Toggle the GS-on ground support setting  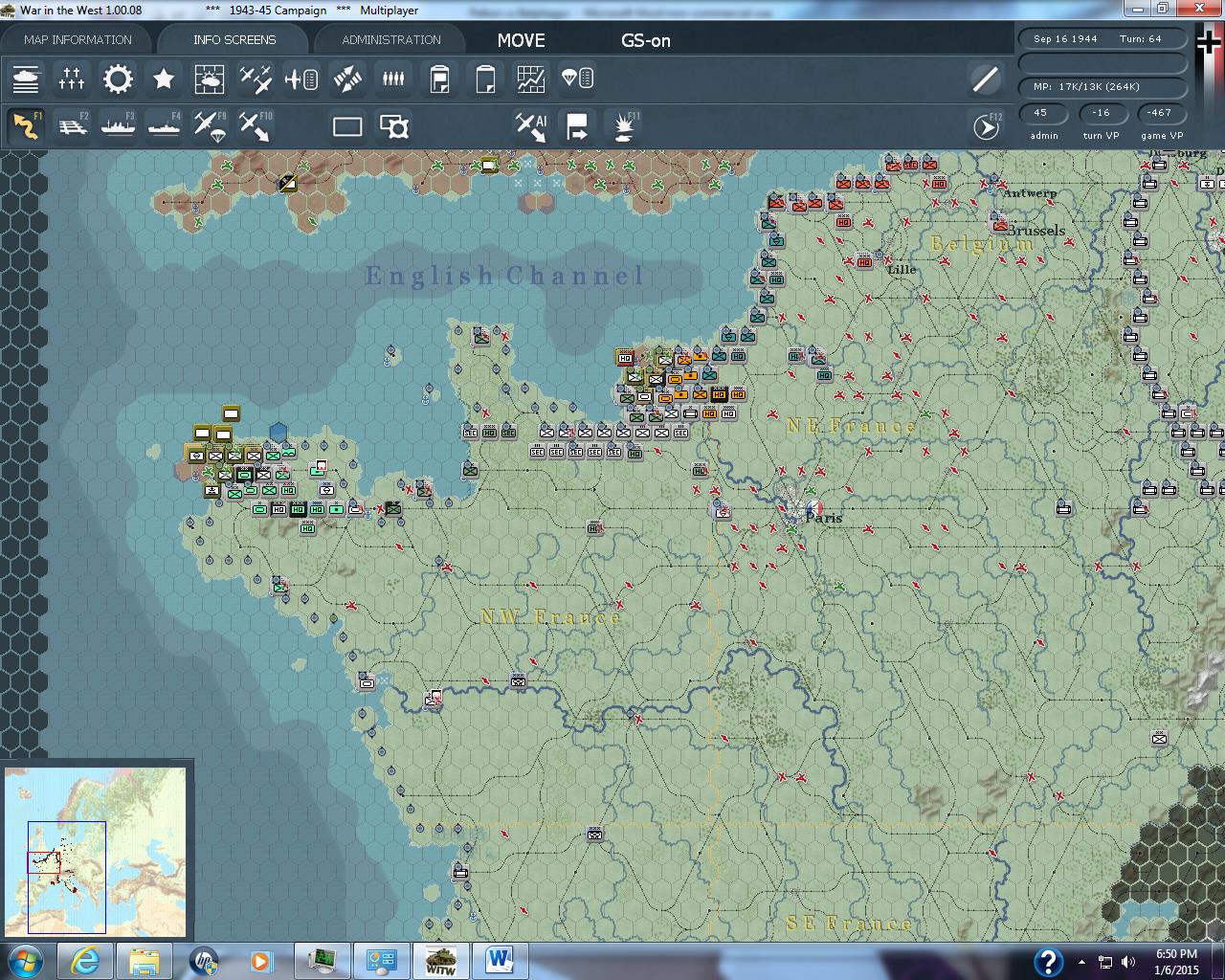646,40
